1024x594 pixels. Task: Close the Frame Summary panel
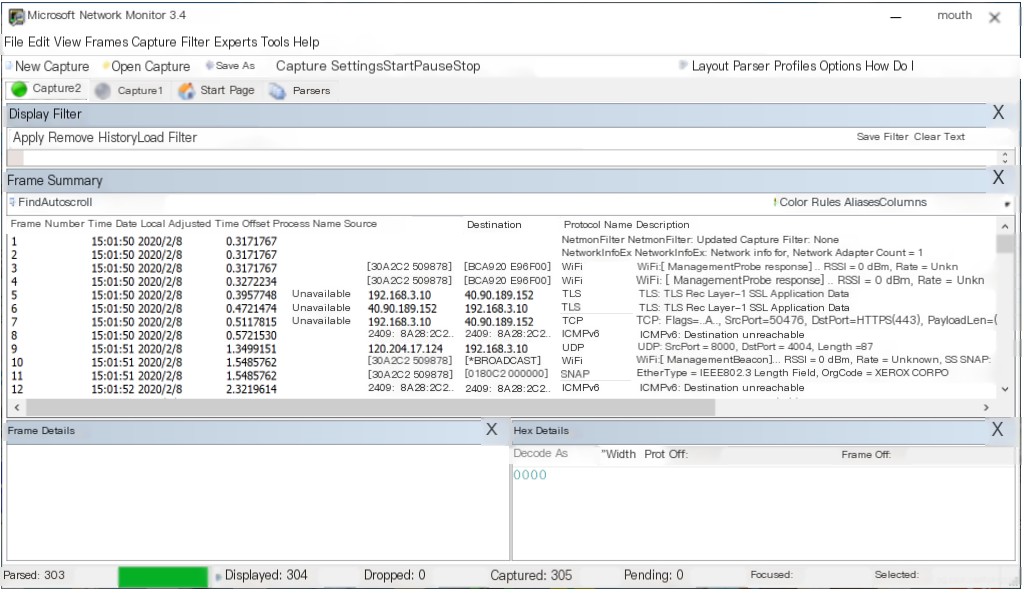point(999,178)
